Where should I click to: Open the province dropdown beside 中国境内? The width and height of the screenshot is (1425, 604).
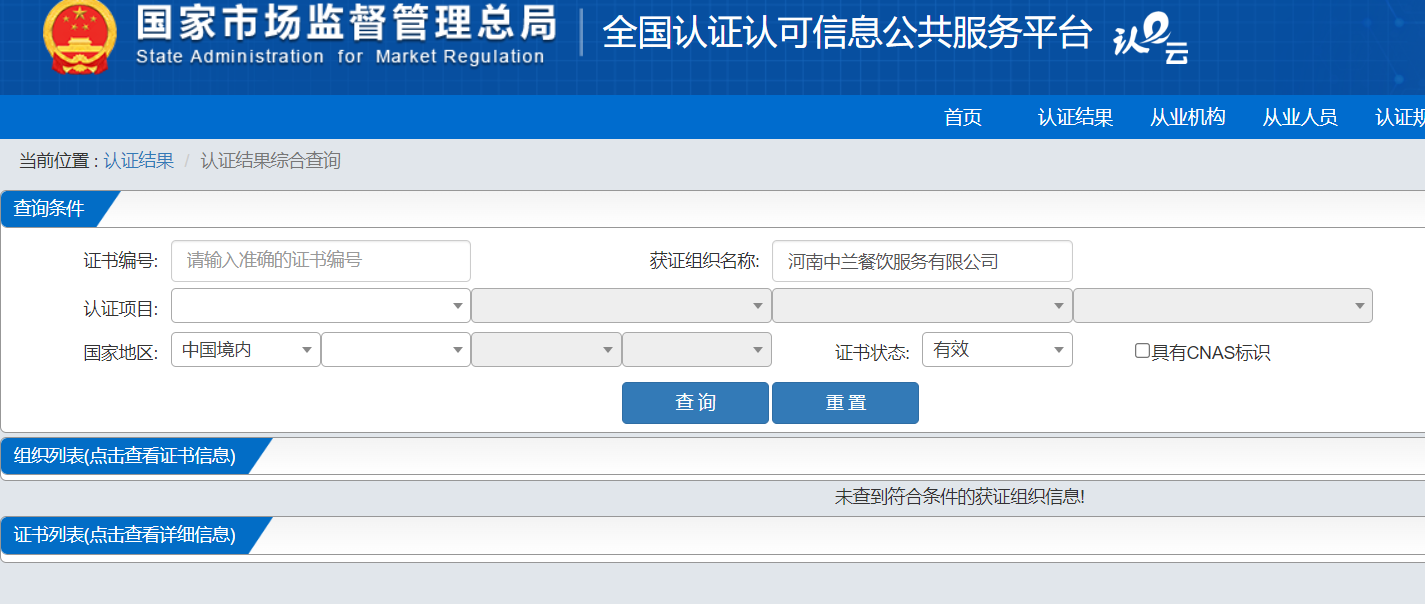396,350
